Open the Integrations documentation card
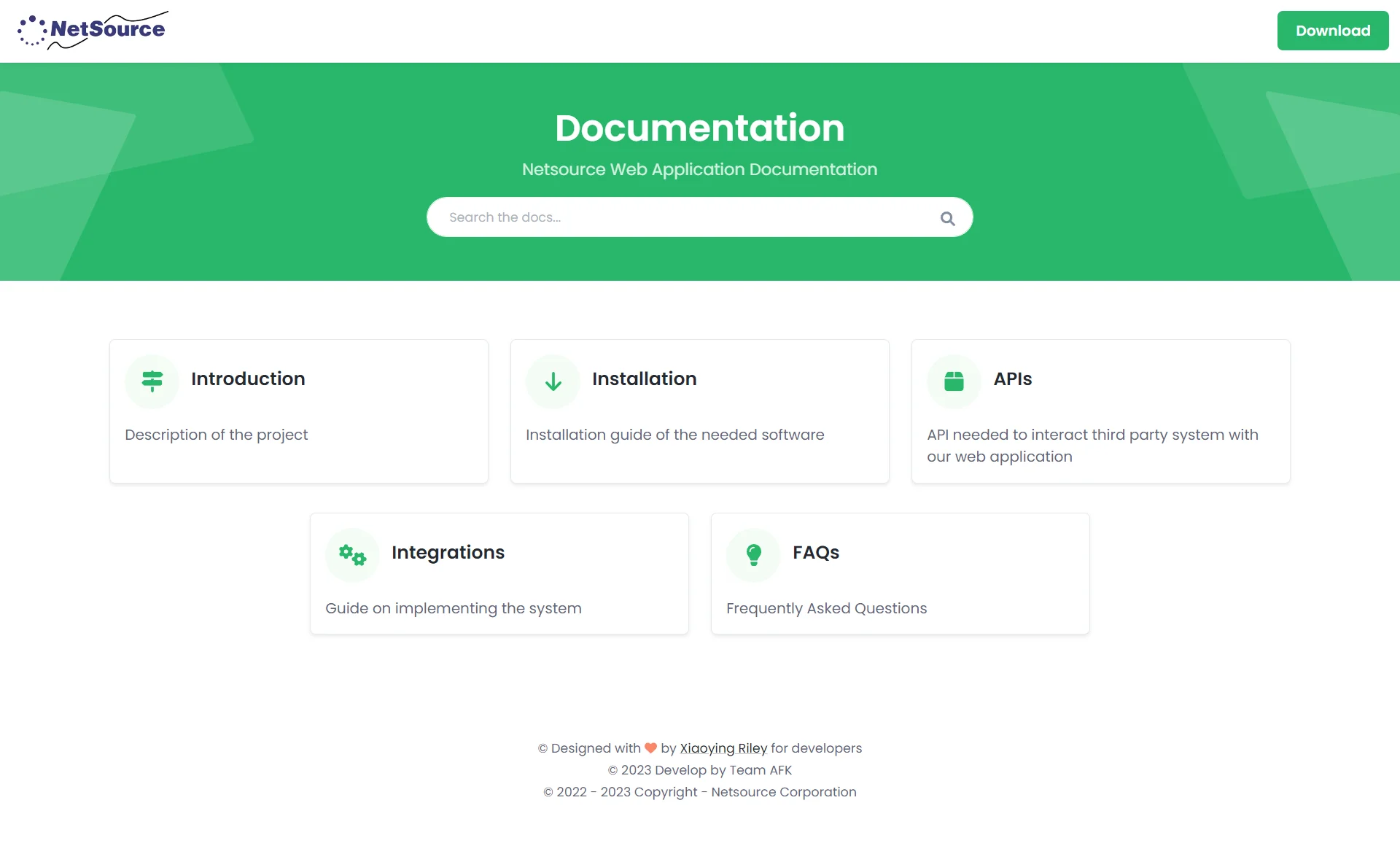Image resolution: width=1400 pixels, height=846 pixels. [499, 573]
